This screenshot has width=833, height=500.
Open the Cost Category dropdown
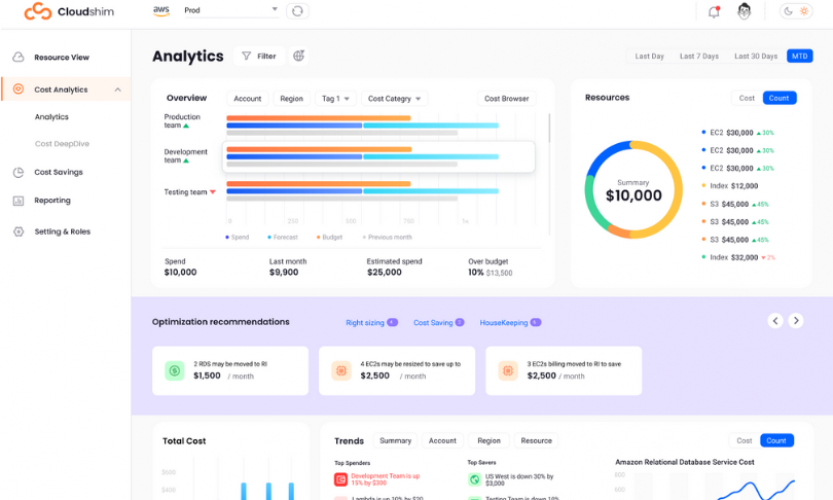(x=394, y=98)
